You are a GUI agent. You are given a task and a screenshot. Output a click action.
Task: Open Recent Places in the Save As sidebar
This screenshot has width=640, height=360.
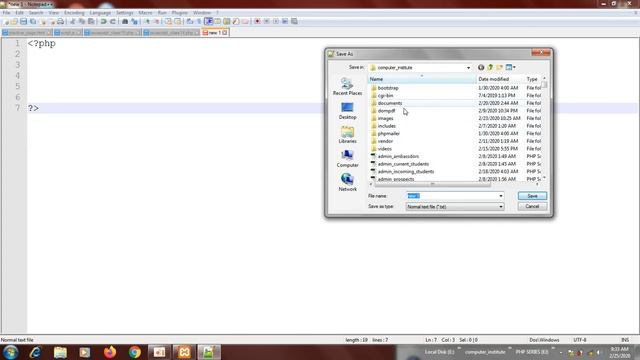click(x=347, y=87)
